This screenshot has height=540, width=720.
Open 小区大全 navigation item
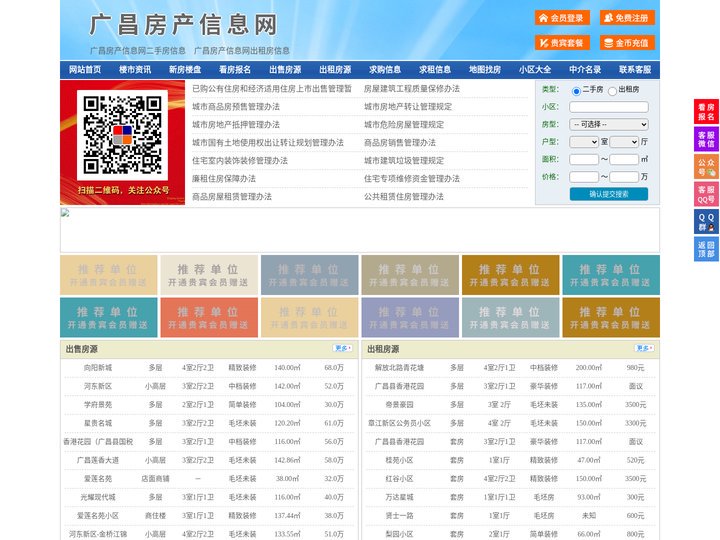pos(535,70)
